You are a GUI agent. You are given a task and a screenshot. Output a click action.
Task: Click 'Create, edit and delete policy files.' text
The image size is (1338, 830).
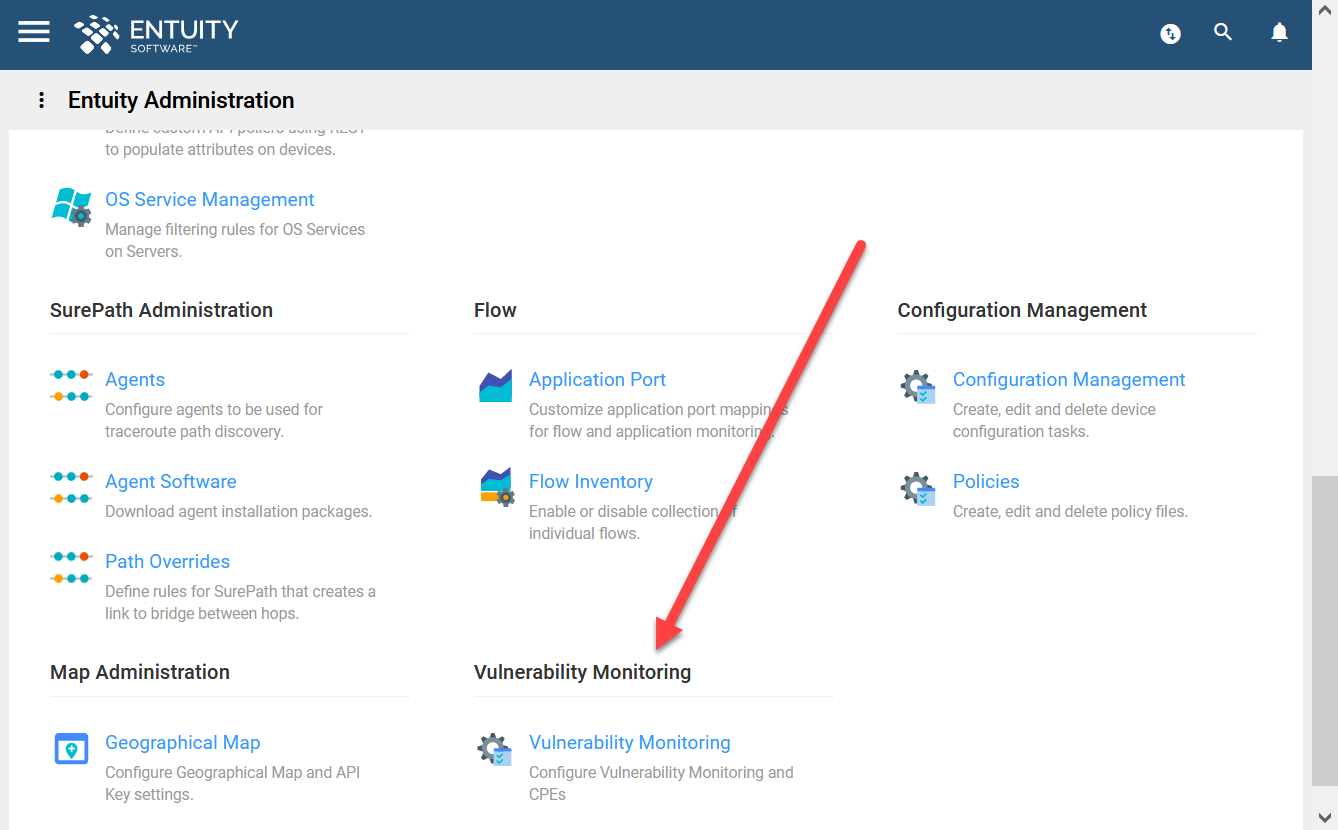point(1070,511)
